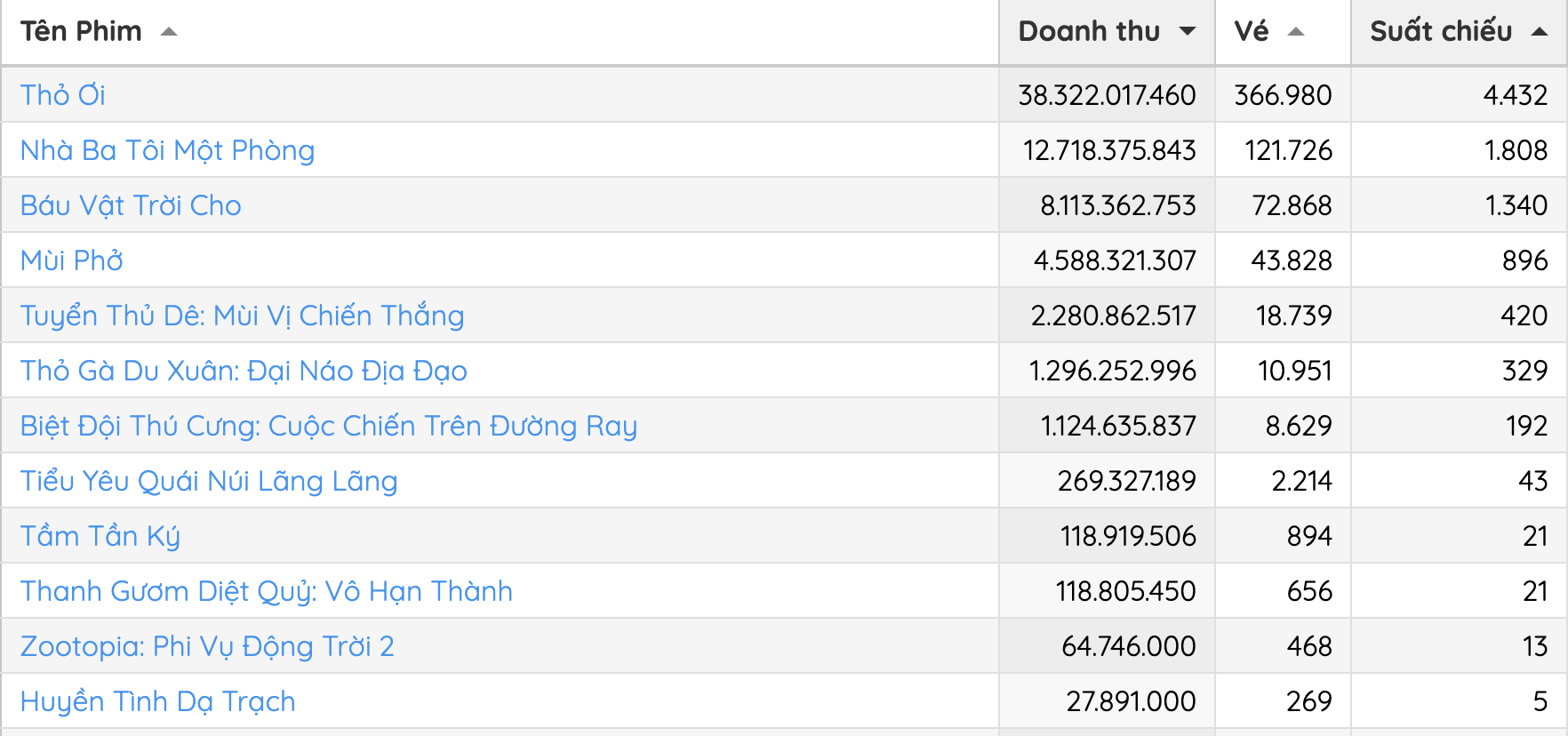Image resolution: width=1568 pixels, height=736 pixels.
Task: Click revenue cell 38.322.017.460
Action: pyautogui.click(x=1107, y=95)
